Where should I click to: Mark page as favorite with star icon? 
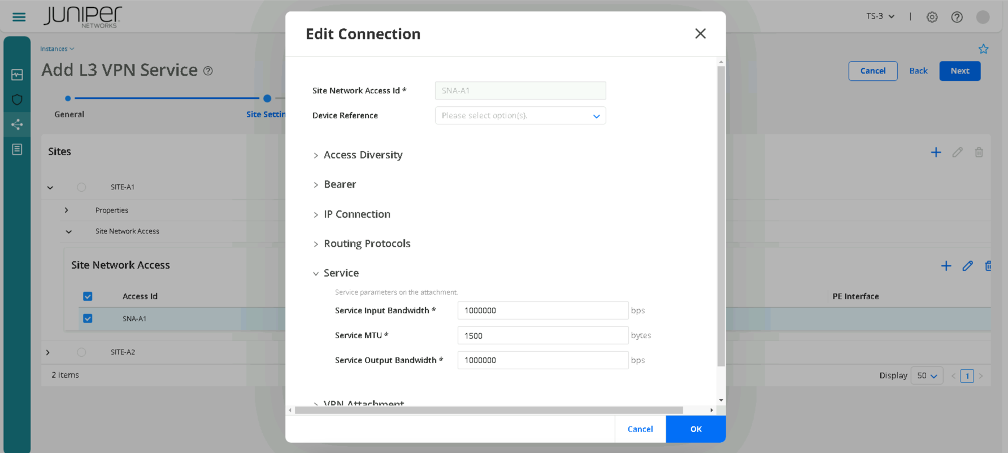(x=983, y=49)
